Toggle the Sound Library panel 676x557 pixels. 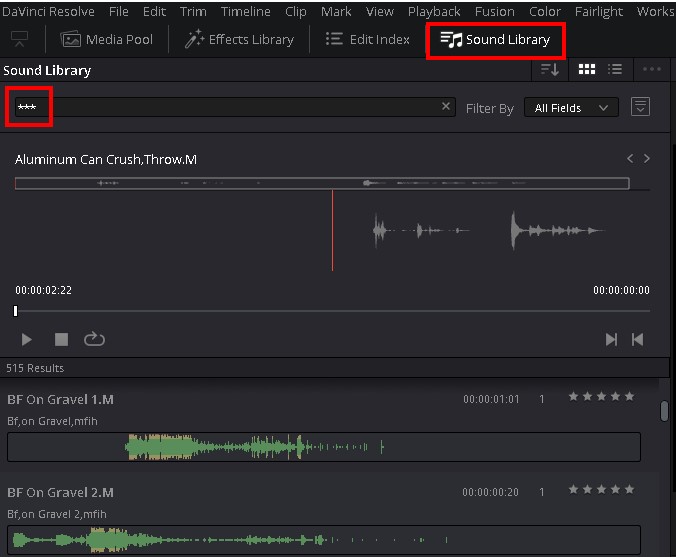coord(495,40)
